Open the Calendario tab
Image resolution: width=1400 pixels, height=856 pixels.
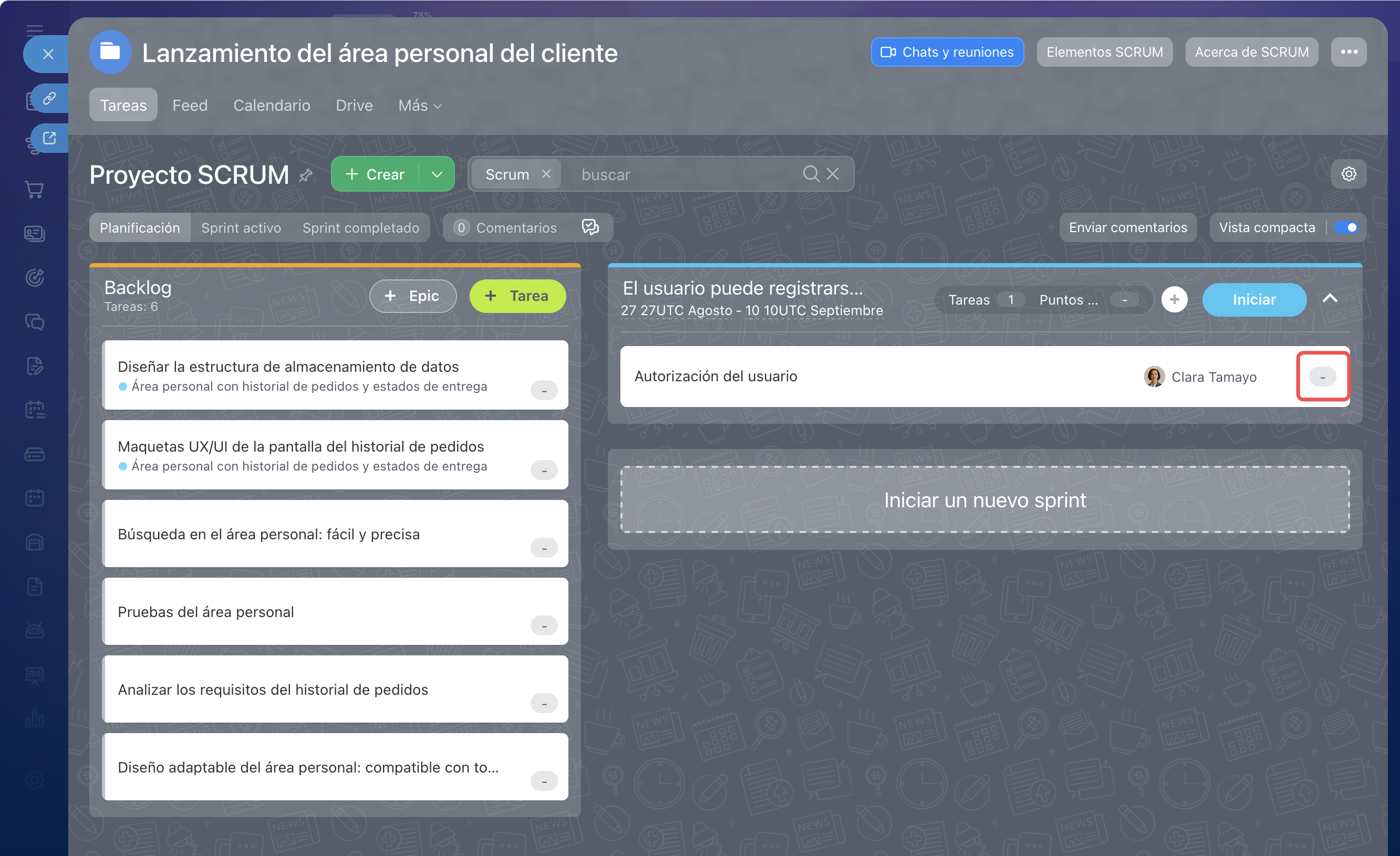[272, 105]
